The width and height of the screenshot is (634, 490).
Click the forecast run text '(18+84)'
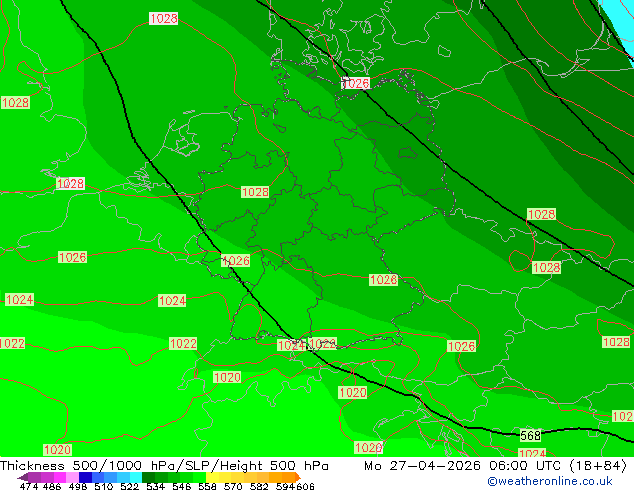(x=598, y=466)
